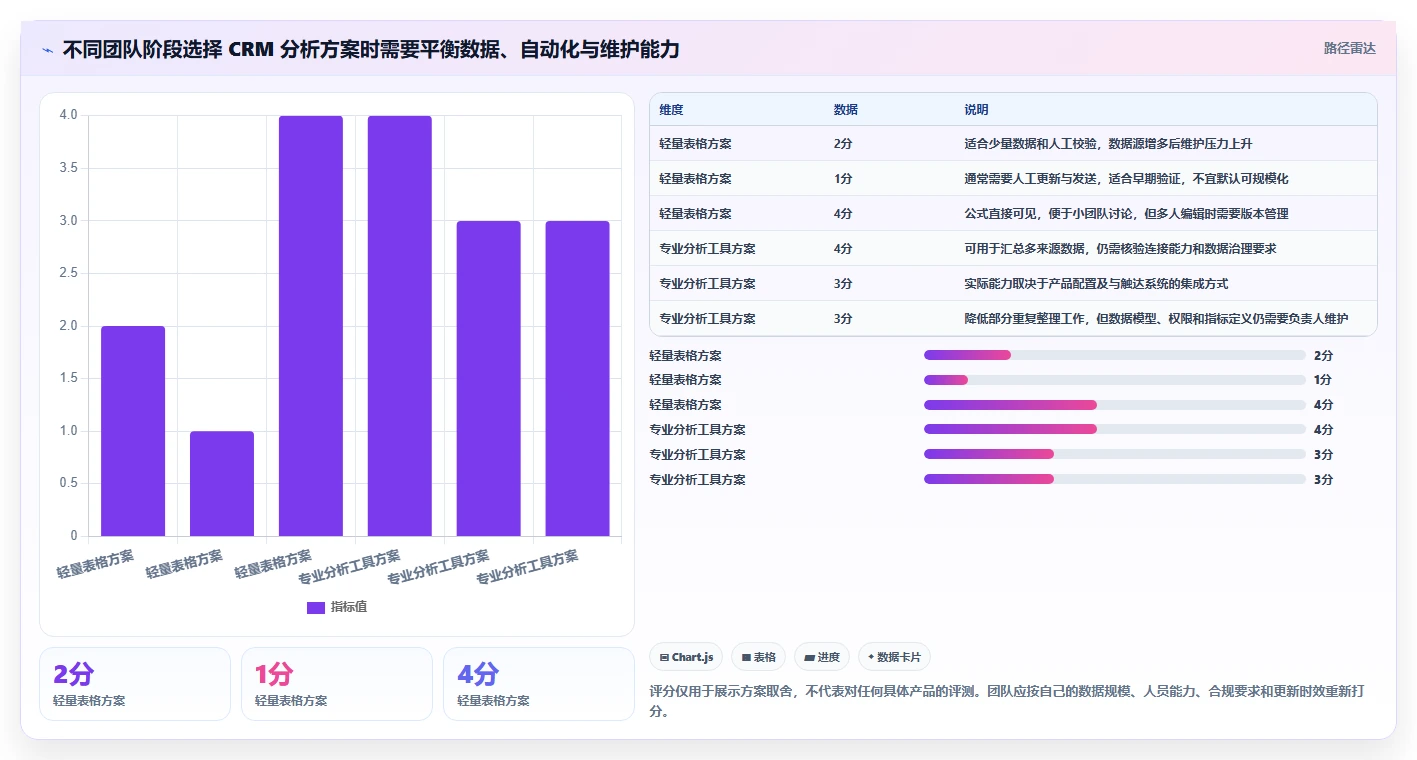Image resolution: width=1417 pixels, height=760 pixels.
Task: Click the purple legend color box
Action: pyautogui.click(x=316, y=607)
